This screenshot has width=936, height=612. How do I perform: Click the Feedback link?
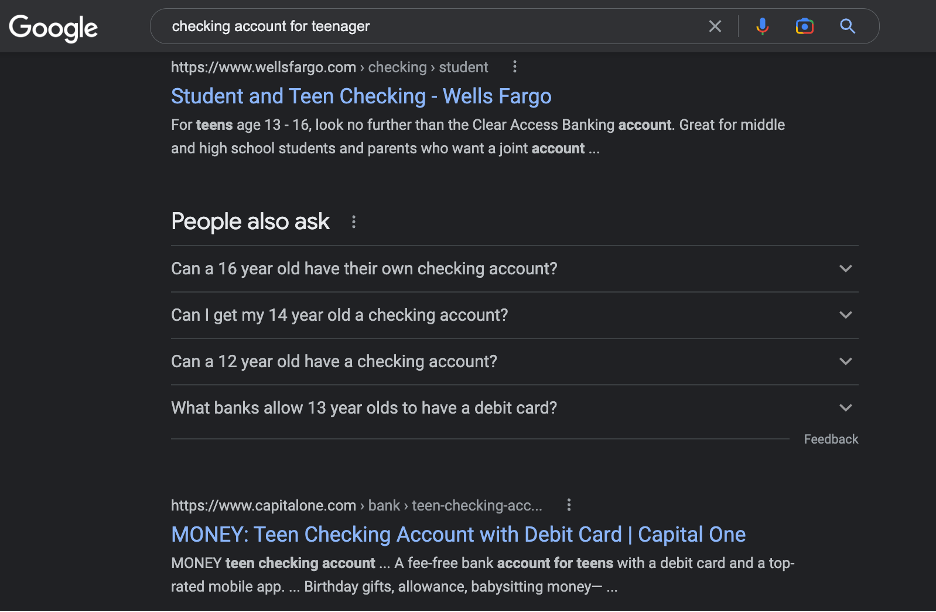(x=831, y=439)
